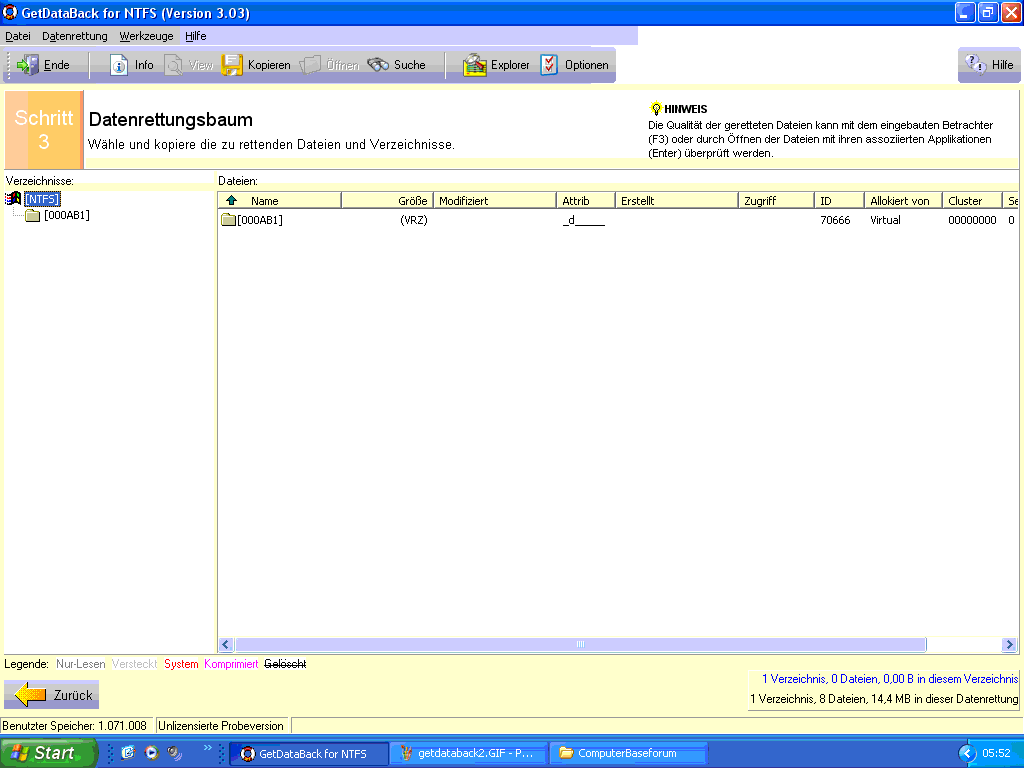1024x768 pixels.
Task: Sort by Modifiziert column header
Action: tap(494, 200)
